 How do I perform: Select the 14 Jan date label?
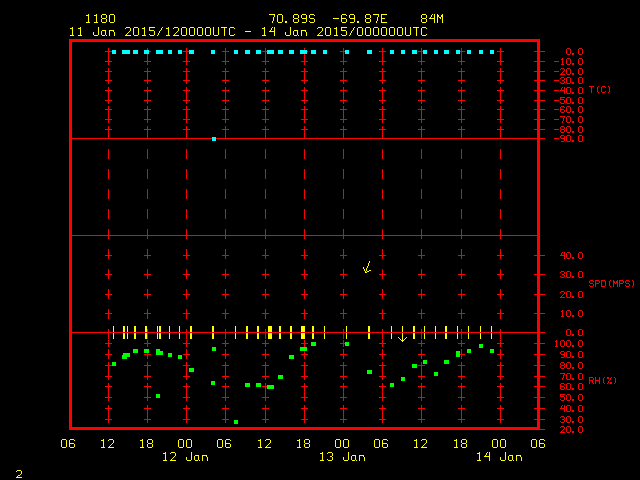click(498, 457)
